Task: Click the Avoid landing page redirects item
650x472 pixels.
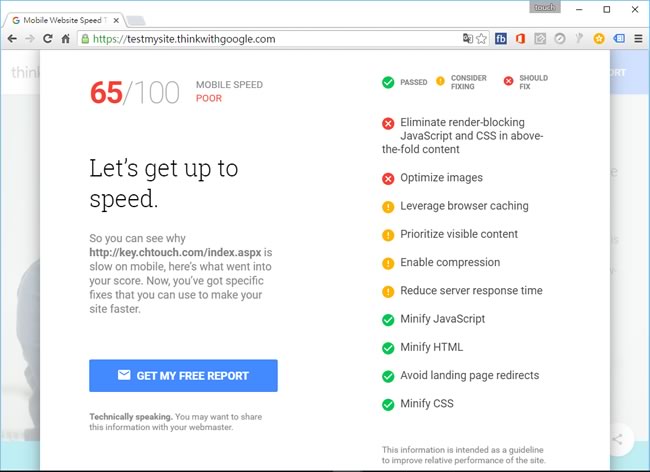Action: (461, 375)
